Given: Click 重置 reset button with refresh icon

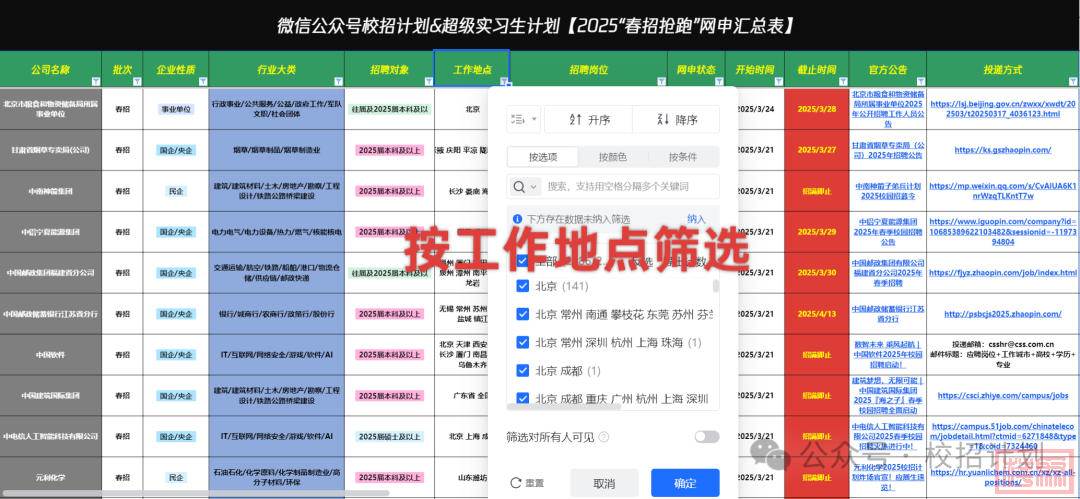Looking at the screenshot, I should click(x=527, y=483).
